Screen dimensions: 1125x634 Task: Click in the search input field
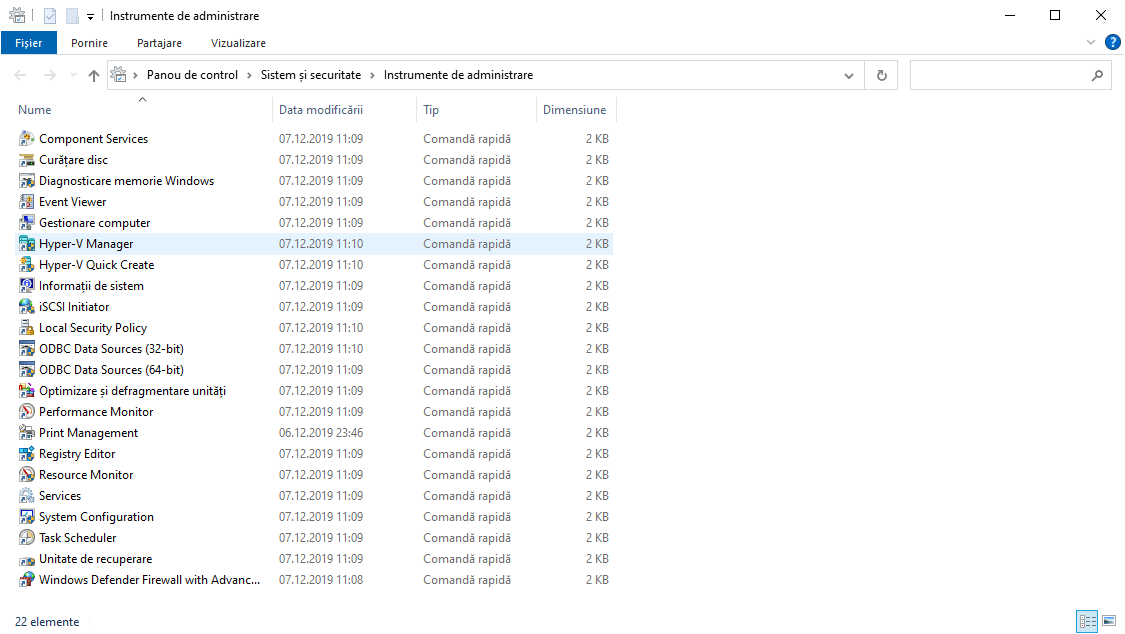pyautogui.click(x=1000, y=75)
